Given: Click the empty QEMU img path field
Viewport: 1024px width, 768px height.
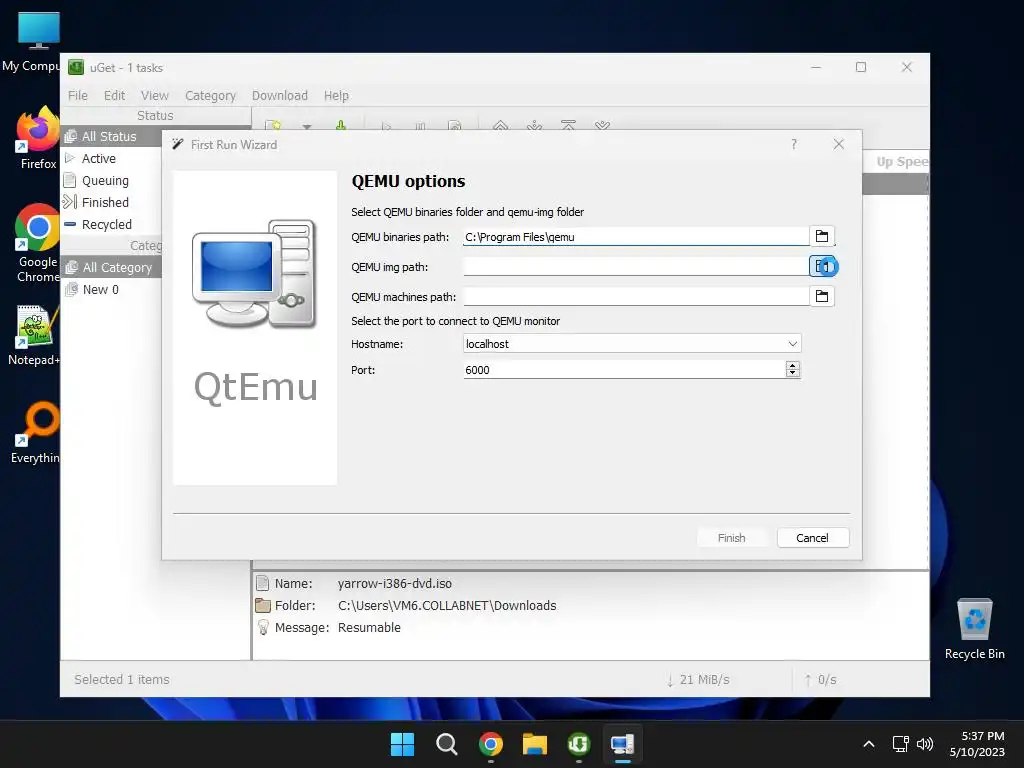Looking at the screenshot, I should tap(635, 266).
